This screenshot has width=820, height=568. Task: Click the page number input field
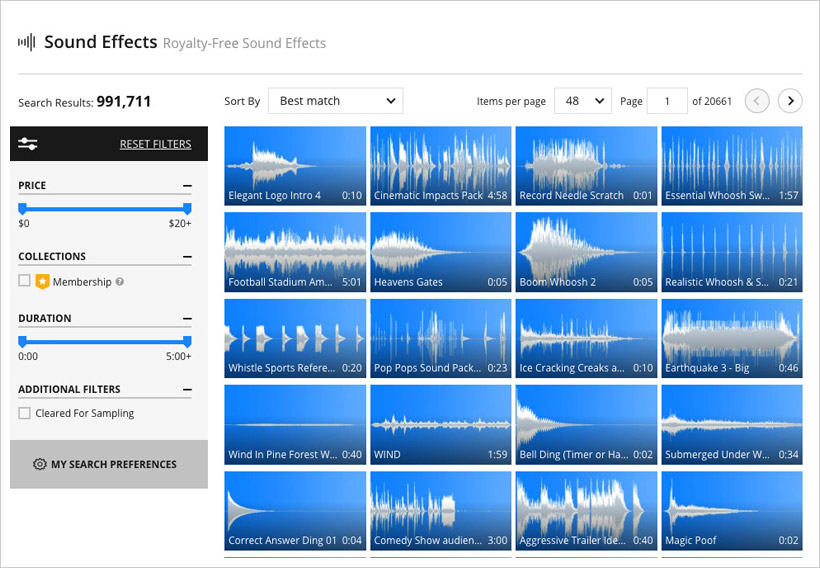point(667,101)
